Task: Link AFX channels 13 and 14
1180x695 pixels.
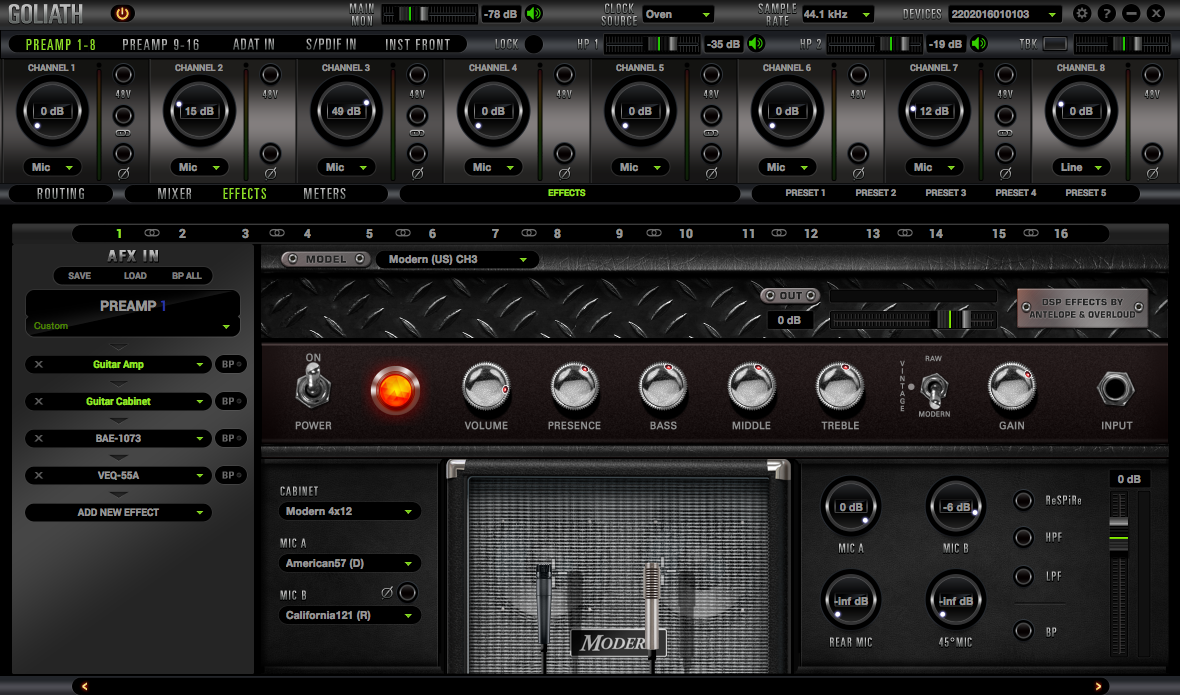Action: point(905,233)
